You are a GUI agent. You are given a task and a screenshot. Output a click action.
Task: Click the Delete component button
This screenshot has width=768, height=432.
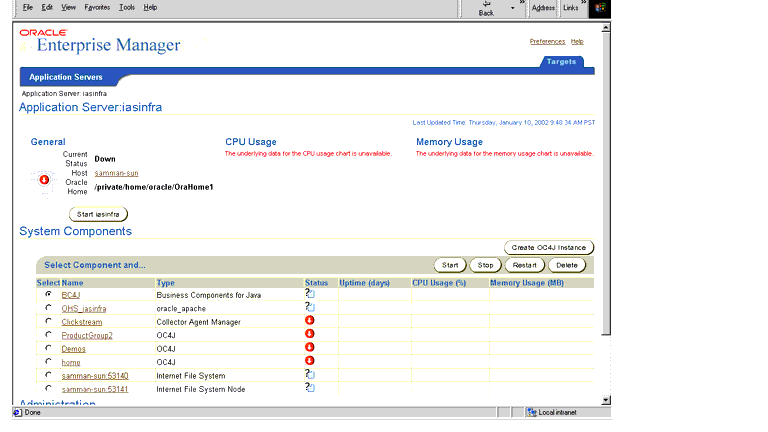point(567,265)
